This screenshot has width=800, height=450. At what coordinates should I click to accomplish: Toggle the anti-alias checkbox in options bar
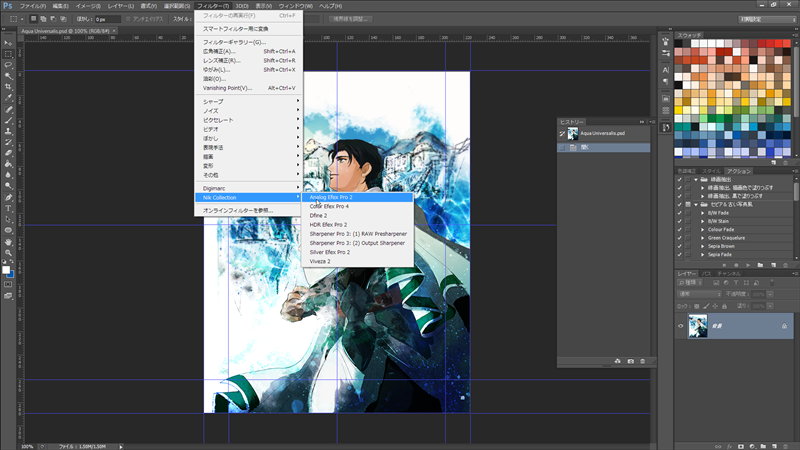128,19
